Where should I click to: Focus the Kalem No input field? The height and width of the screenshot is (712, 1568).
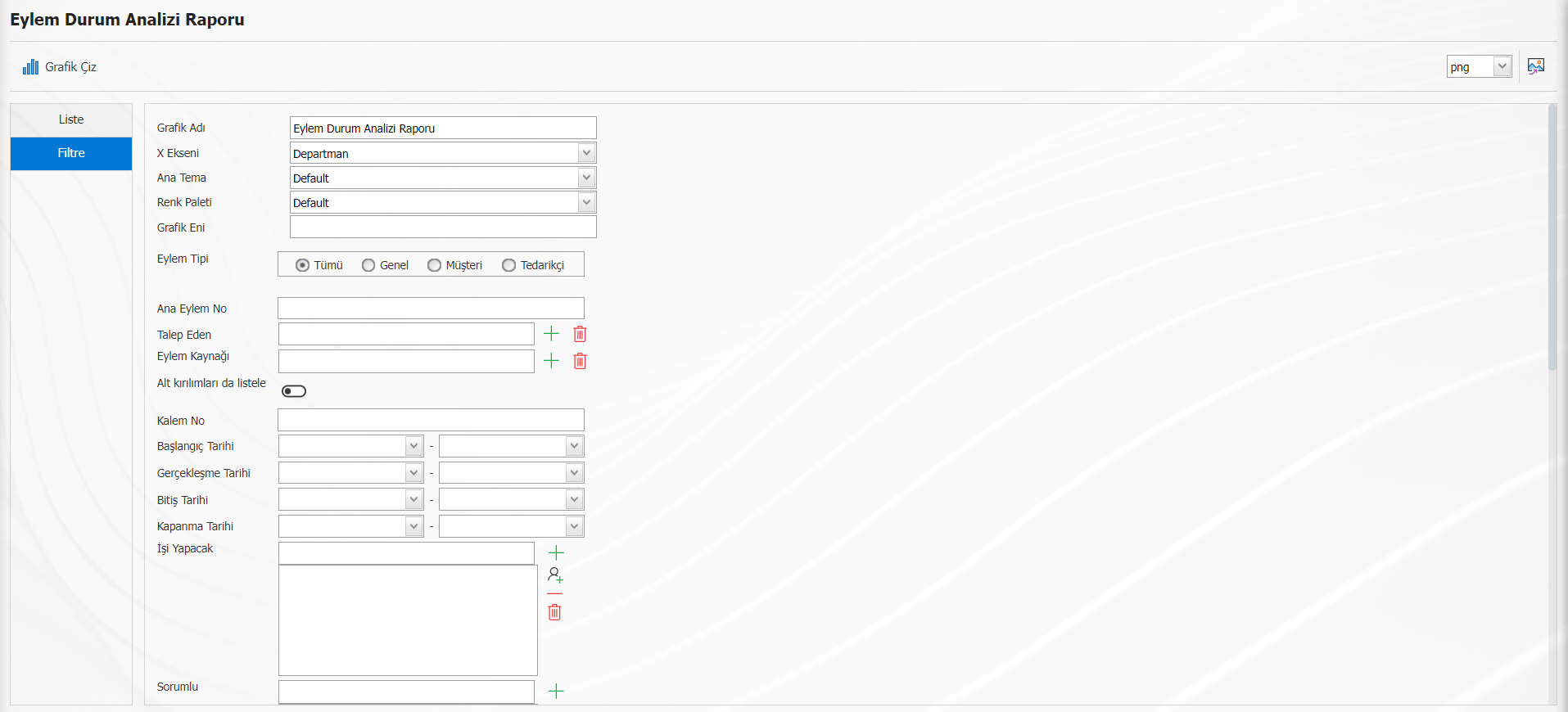(x=431, y=420)
